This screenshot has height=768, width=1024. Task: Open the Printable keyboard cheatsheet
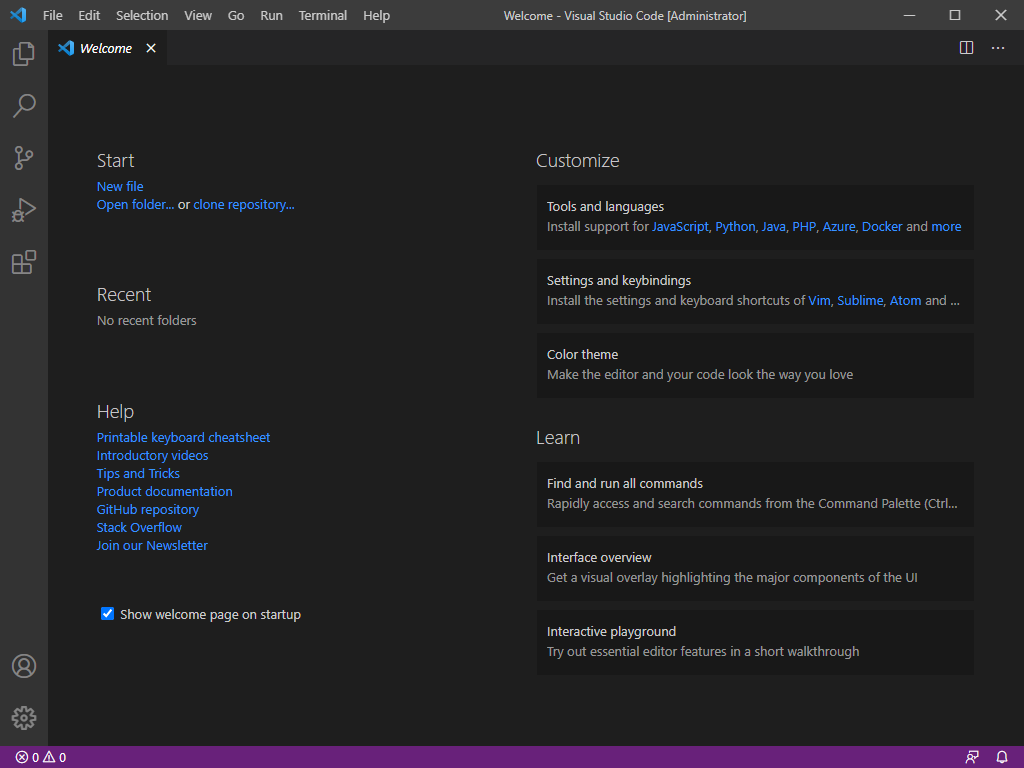[183, 437]
